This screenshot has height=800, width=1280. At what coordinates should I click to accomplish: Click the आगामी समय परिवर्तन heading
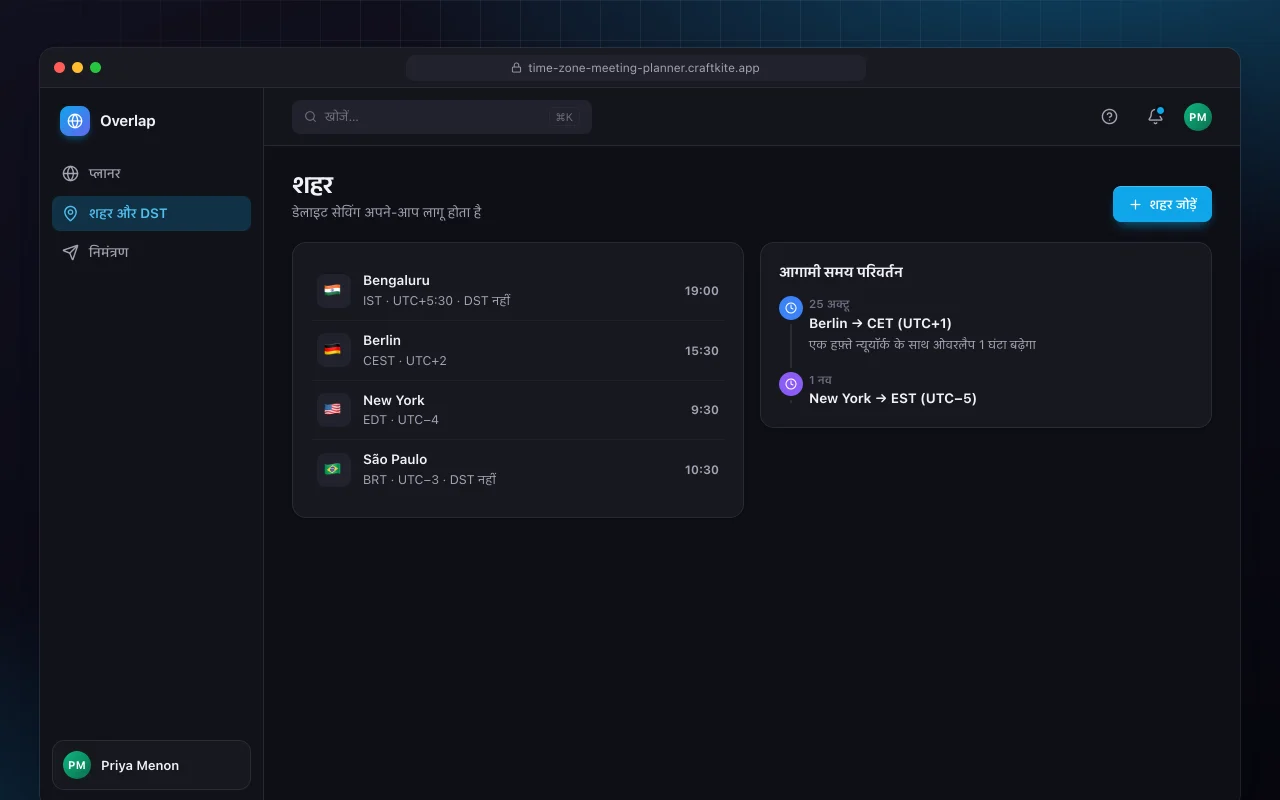(841, 272)
